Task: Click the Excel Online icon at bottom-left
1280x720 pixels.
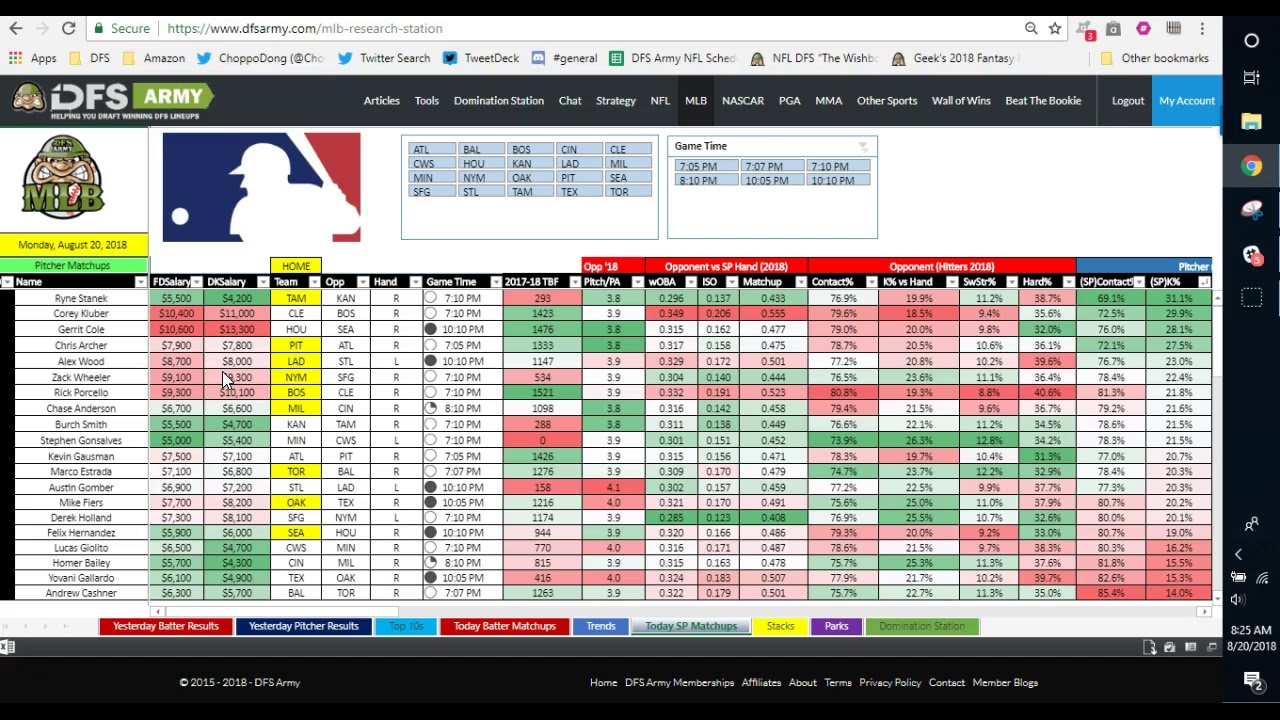Action: click(7, 648)
